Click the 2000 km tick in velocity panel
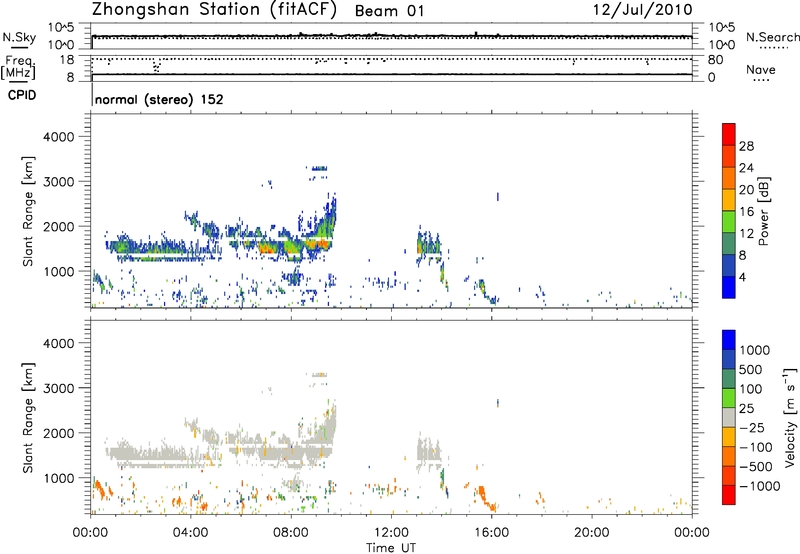 pyautogui.click(x=58, y=433)
